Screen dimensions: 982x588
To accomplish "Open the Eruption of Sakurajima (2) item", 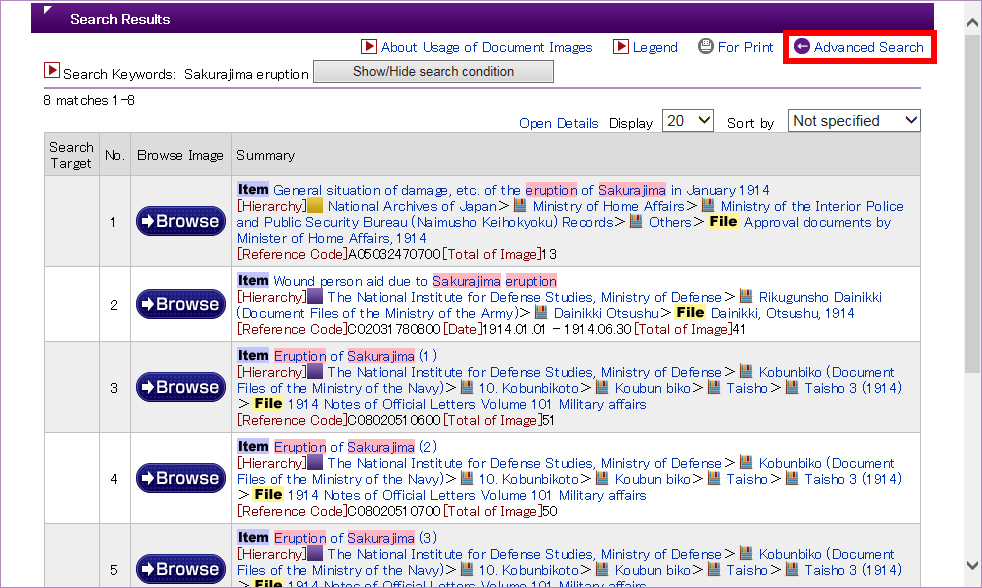I will (355, 446).
